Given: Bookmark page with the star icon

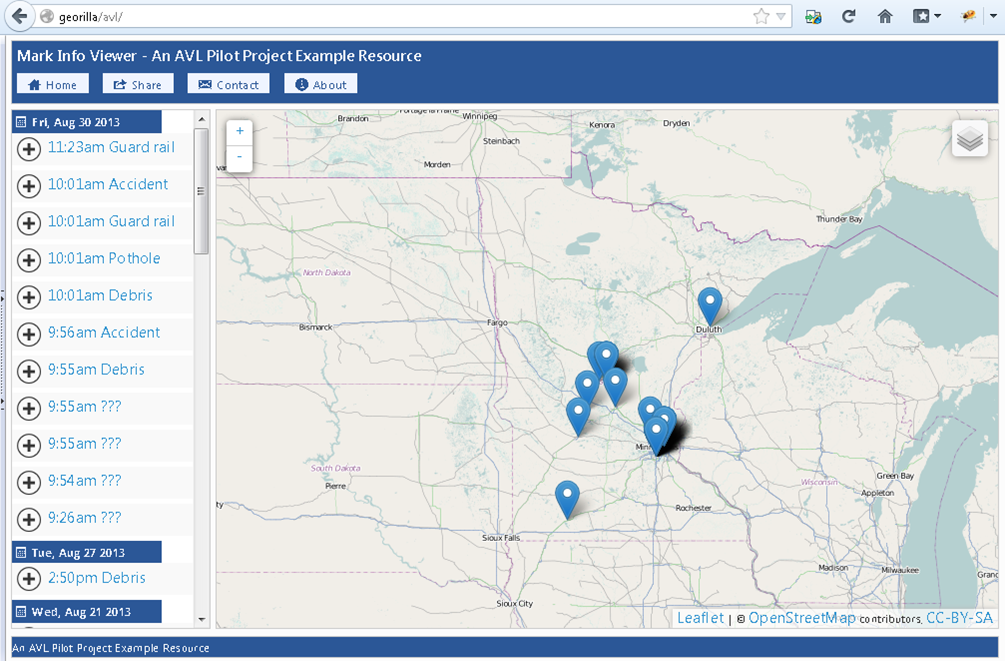Looking at the screenshot, I should (761, 17).
